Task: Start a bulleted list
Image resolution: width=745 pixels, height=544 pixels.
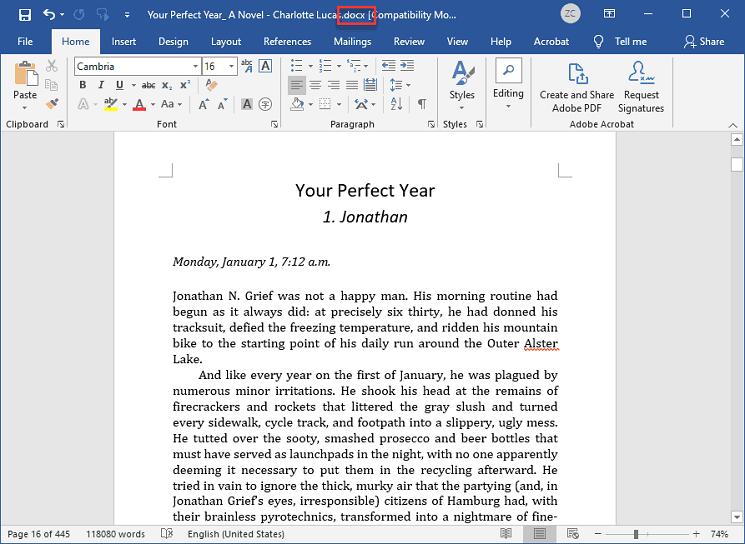Action: 296,66
